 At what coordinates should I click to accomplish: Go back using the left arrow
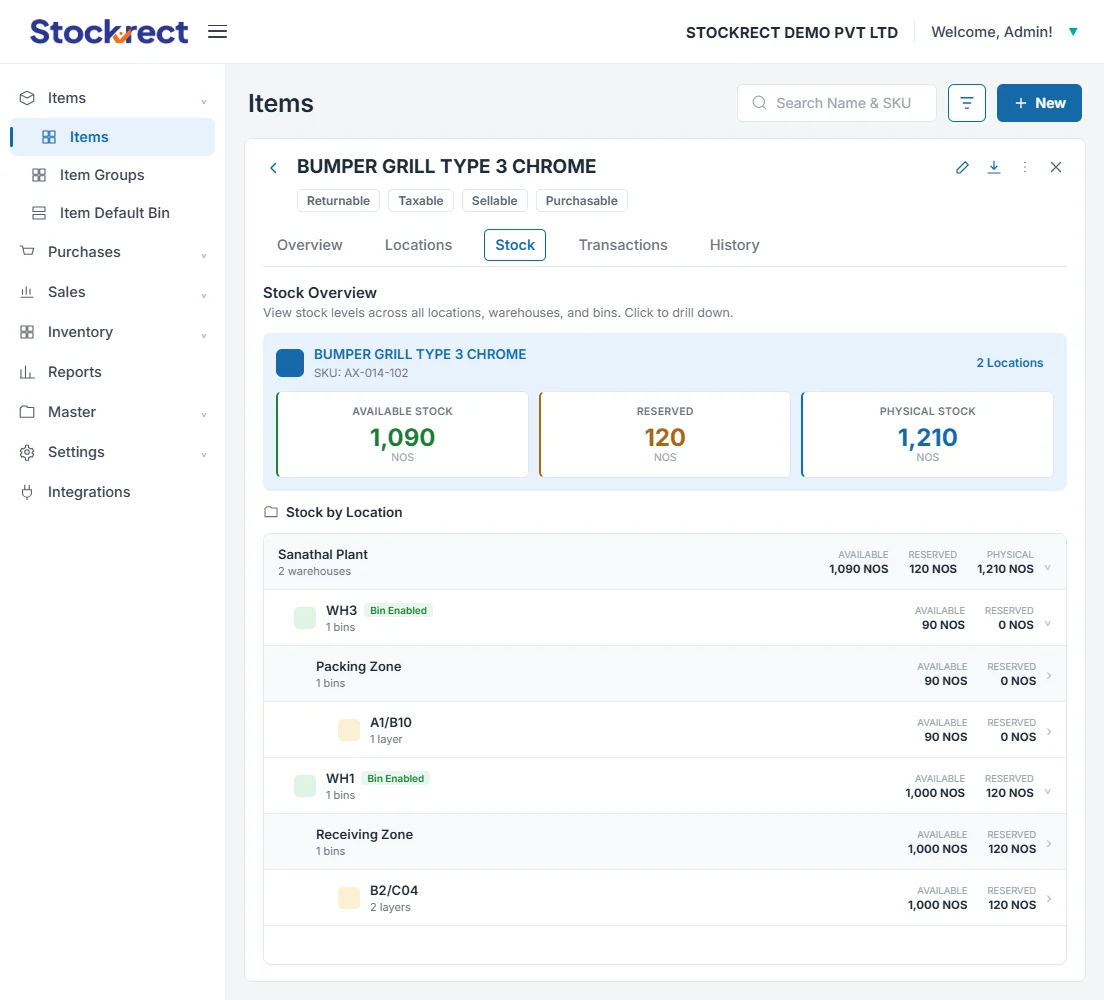pyautogui.click(x=273, y=168)
